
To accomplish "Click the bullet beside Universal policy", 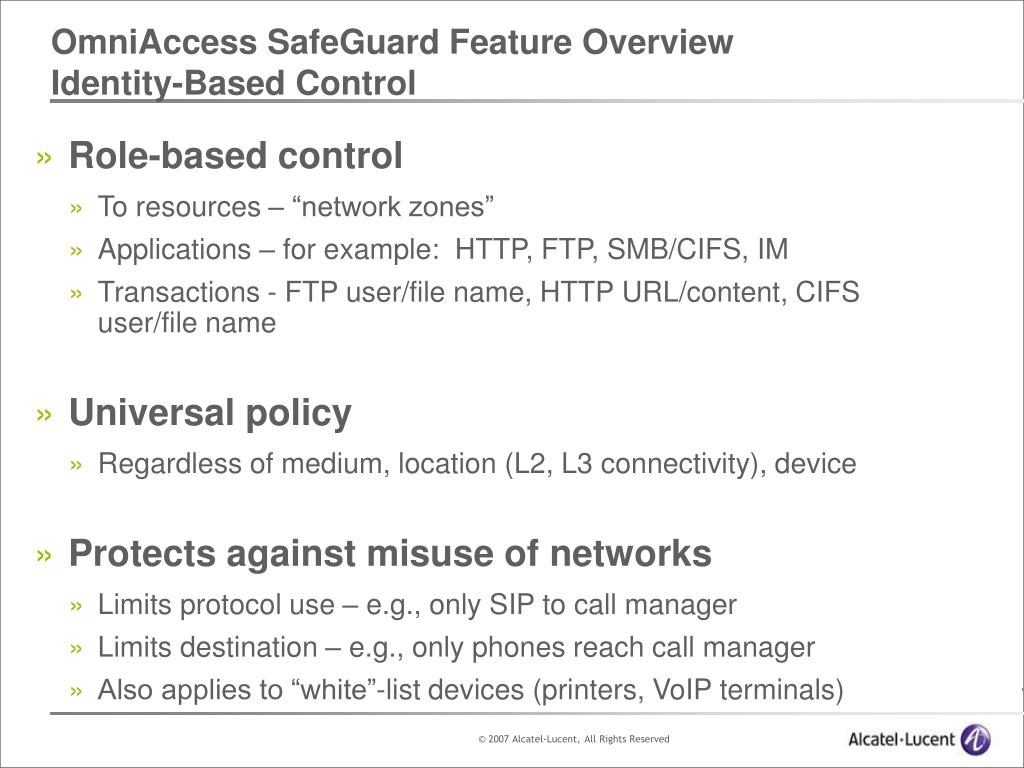I will tap(44, 415).
